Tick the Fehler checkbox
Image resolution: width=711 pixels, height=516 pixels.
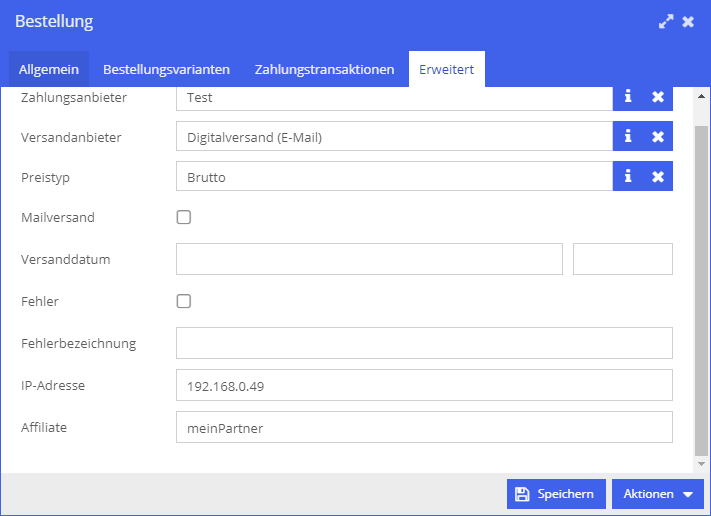(x=184, y=301)
